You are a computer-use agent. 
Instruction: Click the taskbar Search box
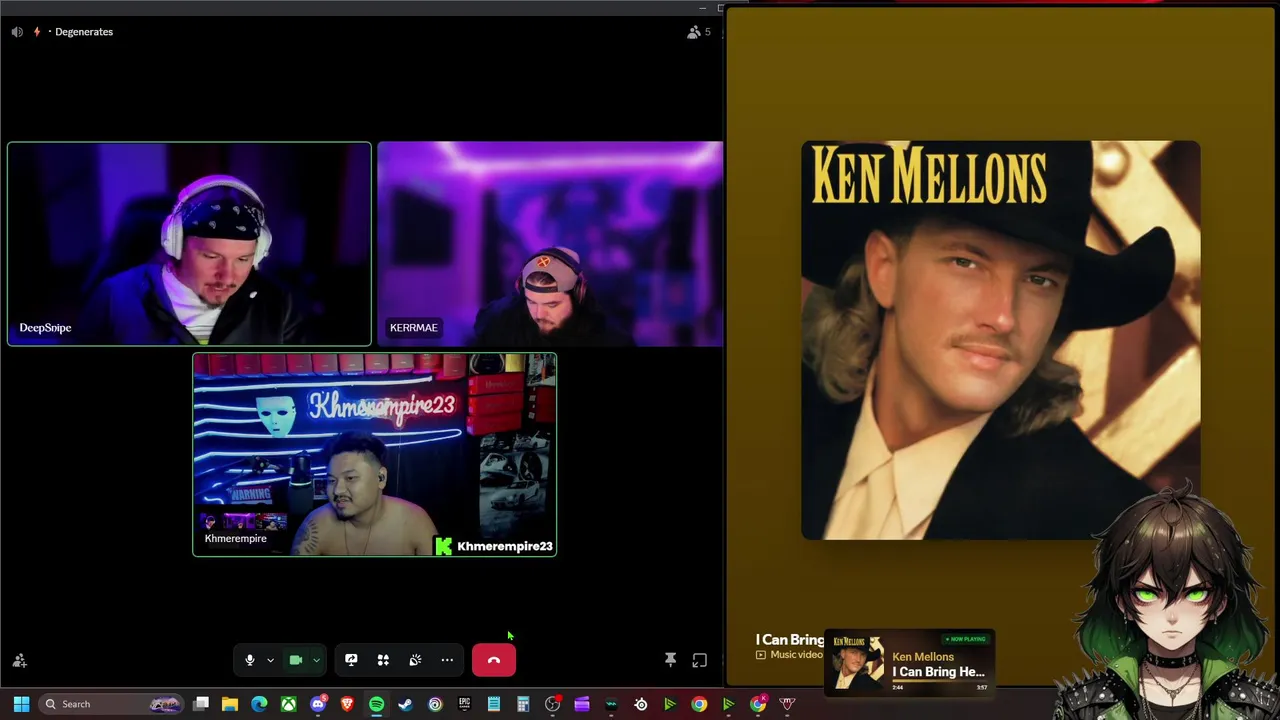112,704
